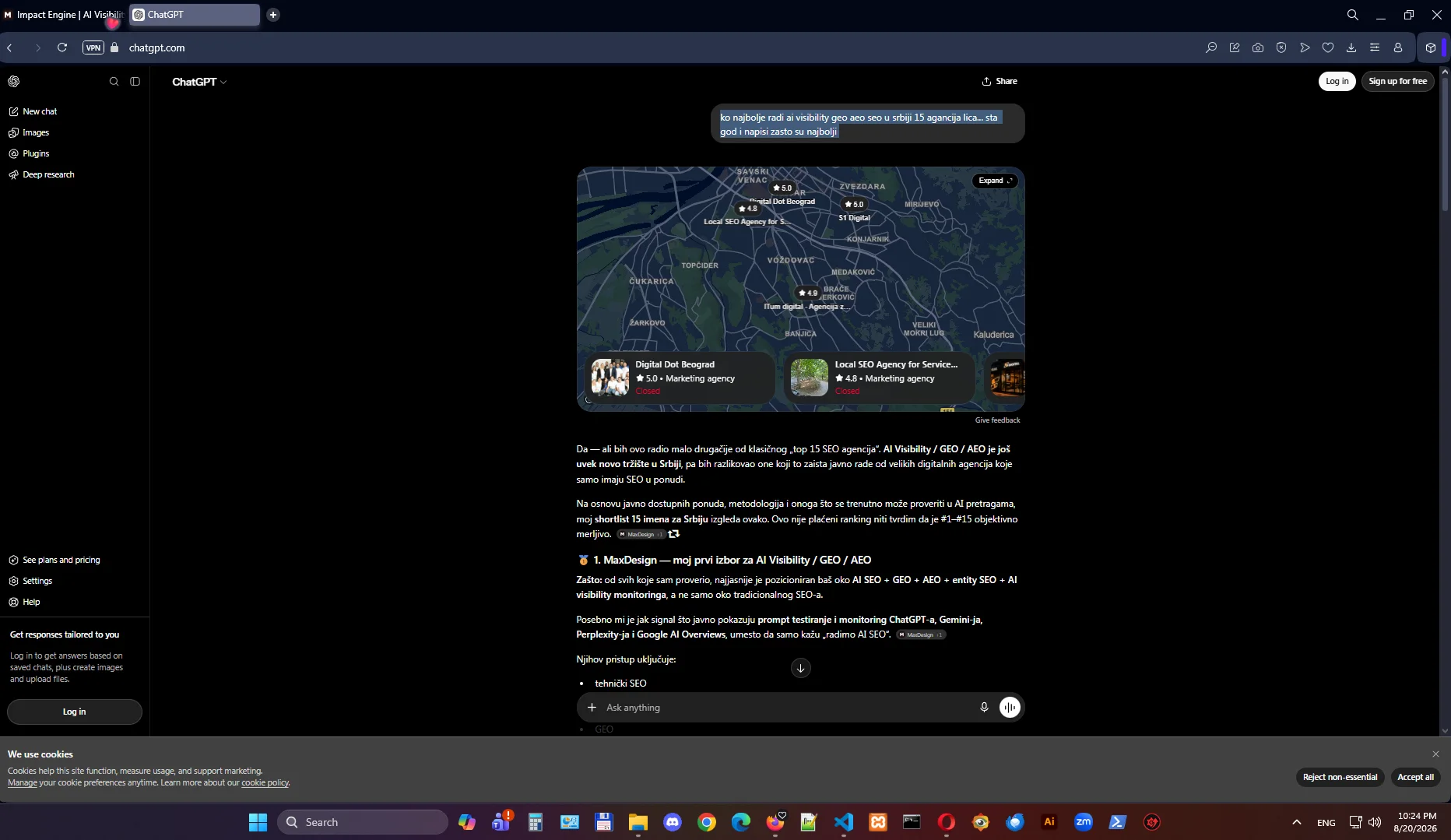Expand the ChatGPT model dropdown
This screenshot has height=840, width=1451.
point(199,82)
